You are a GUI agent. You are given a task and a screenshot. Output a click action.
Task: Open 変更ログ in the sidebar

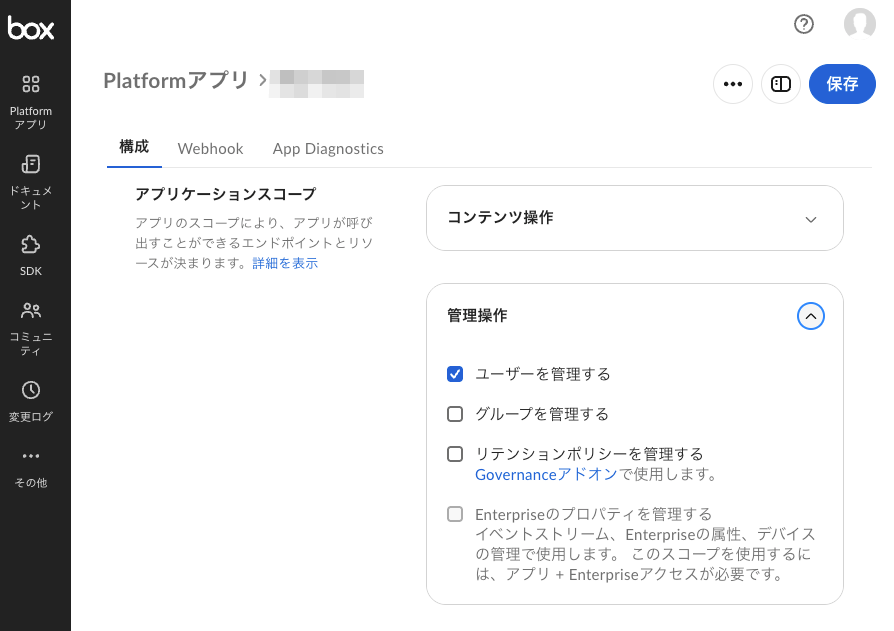(x=31, y=402)
